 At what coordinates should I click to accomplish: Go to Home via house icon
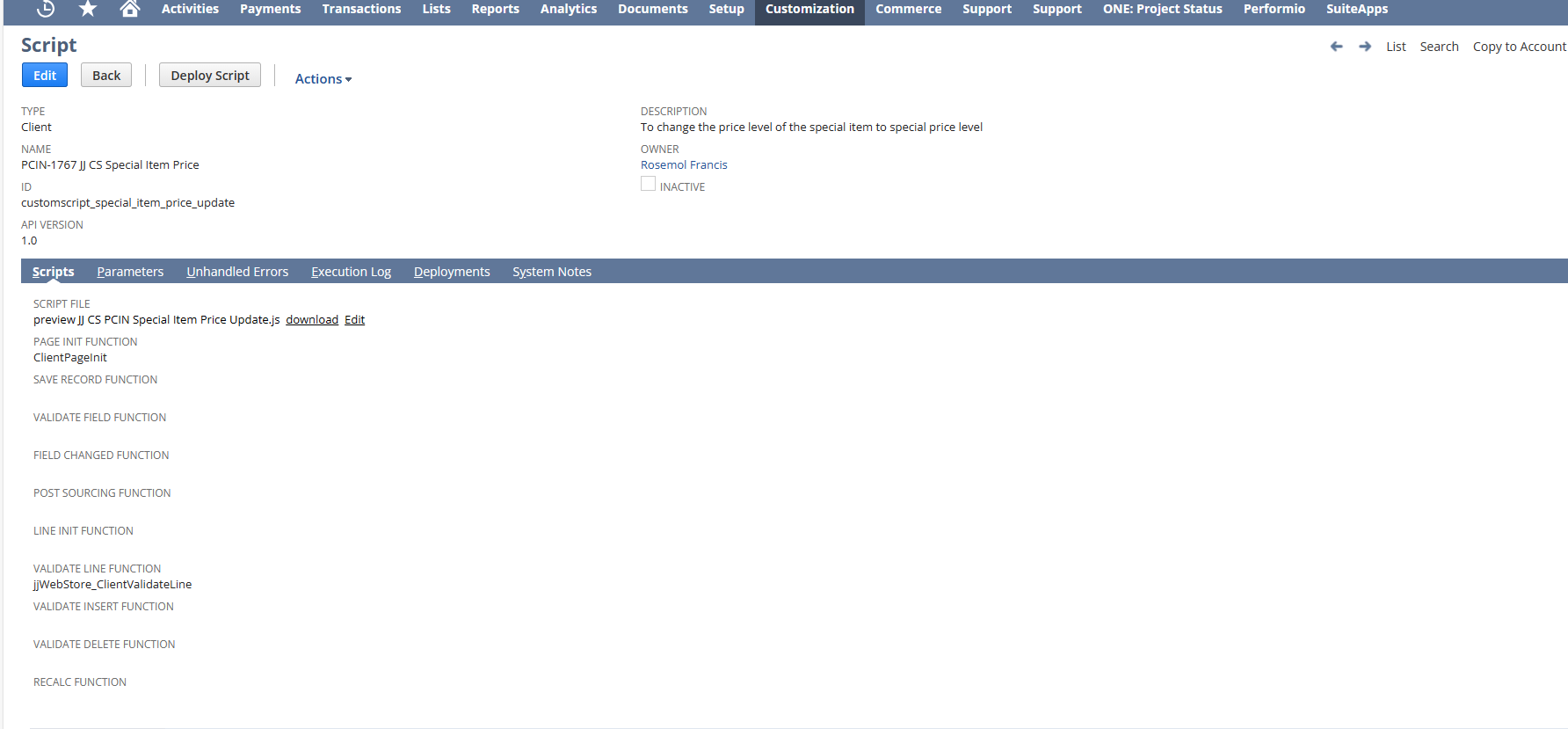(x=130, y=9)
